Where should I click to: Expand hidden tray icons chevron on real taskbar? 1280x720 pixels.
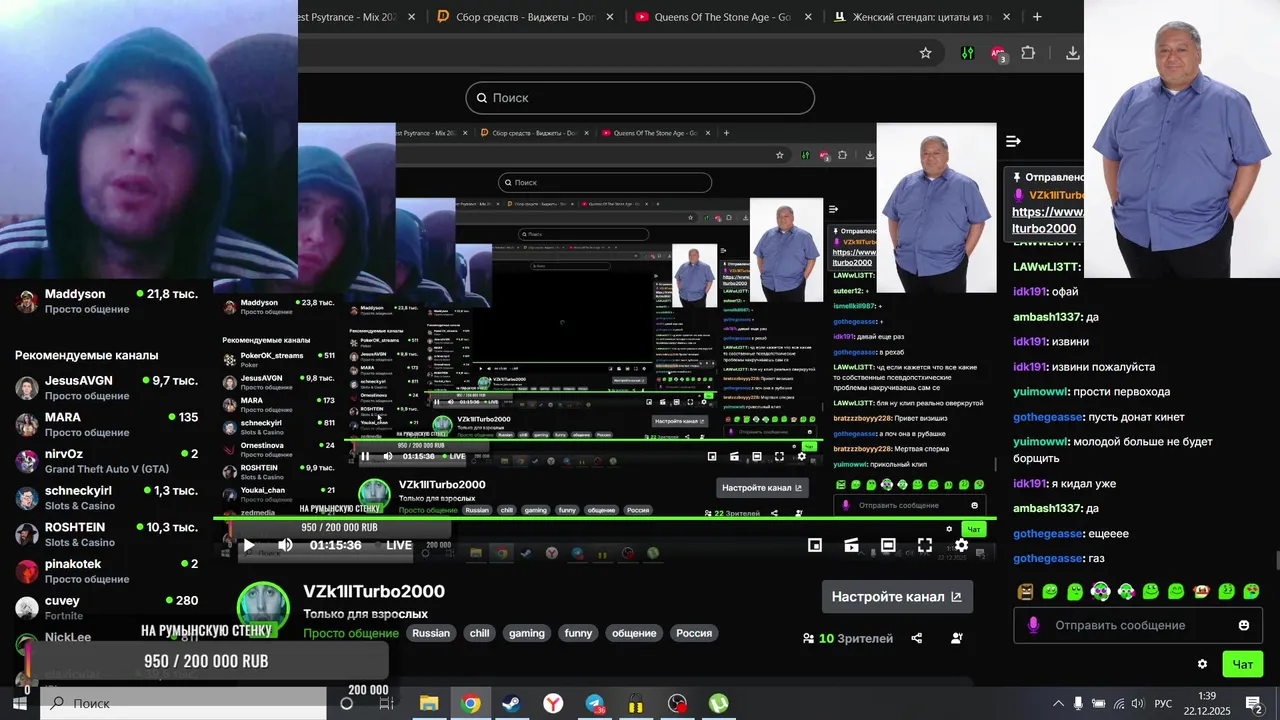coord(1058,703)
